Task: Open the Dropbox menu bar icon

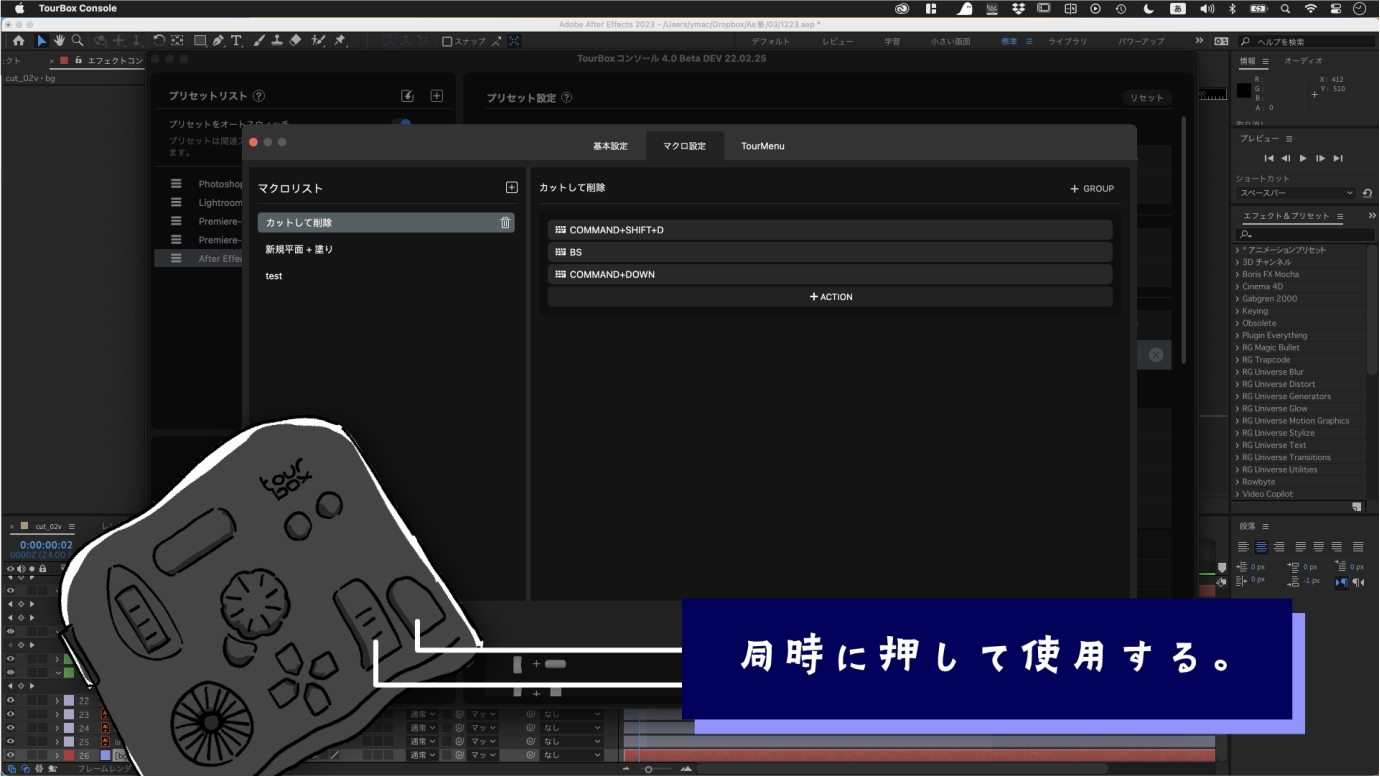Action: pyautogui.click(x=1018, y=8)
